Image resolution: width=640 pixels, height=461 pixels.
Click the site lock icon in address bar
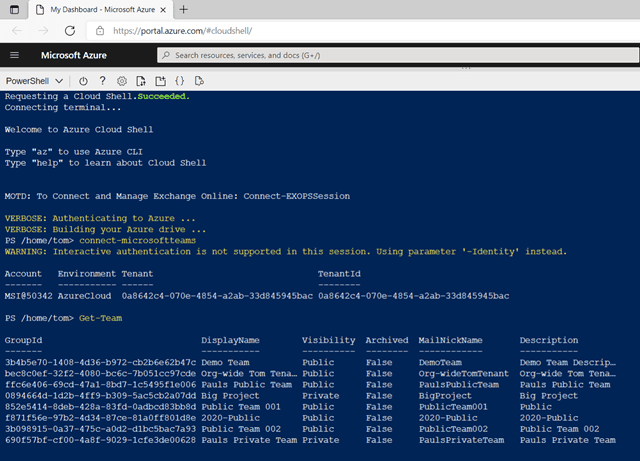[100, 31]
